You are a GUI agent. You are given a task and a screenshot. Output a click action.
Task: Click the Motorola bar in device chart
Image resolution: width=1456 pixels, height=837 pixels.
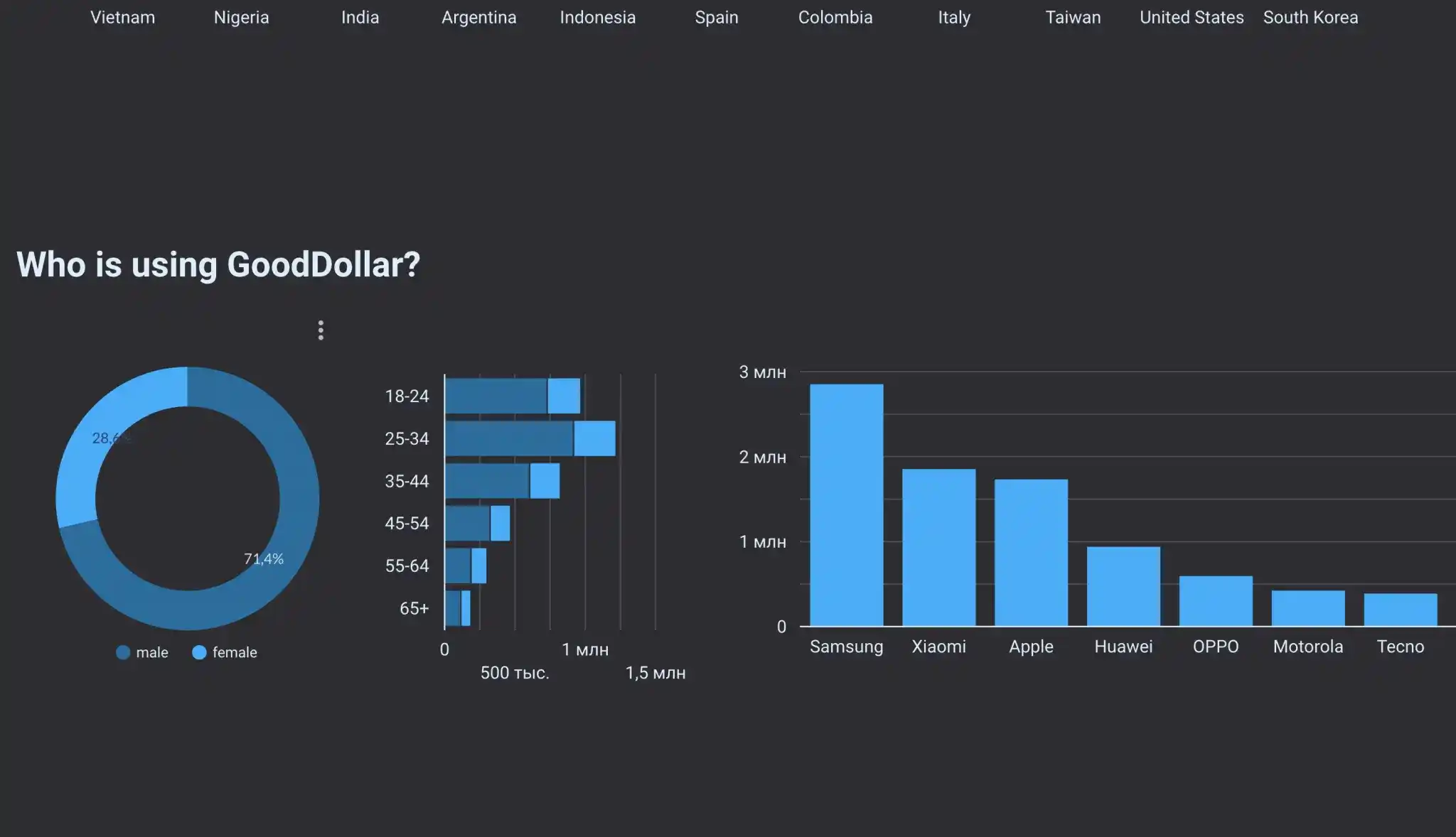1308,608
